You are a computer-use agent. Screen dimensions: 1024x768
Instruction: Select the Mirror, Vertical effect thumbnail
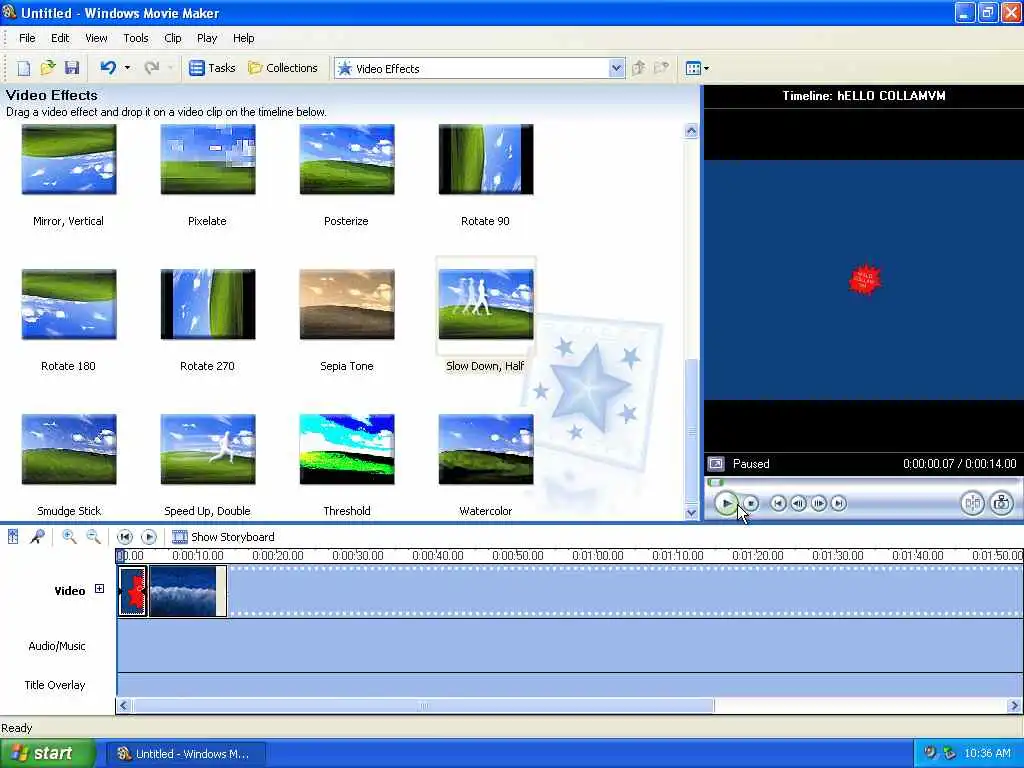tap(69, 159)
